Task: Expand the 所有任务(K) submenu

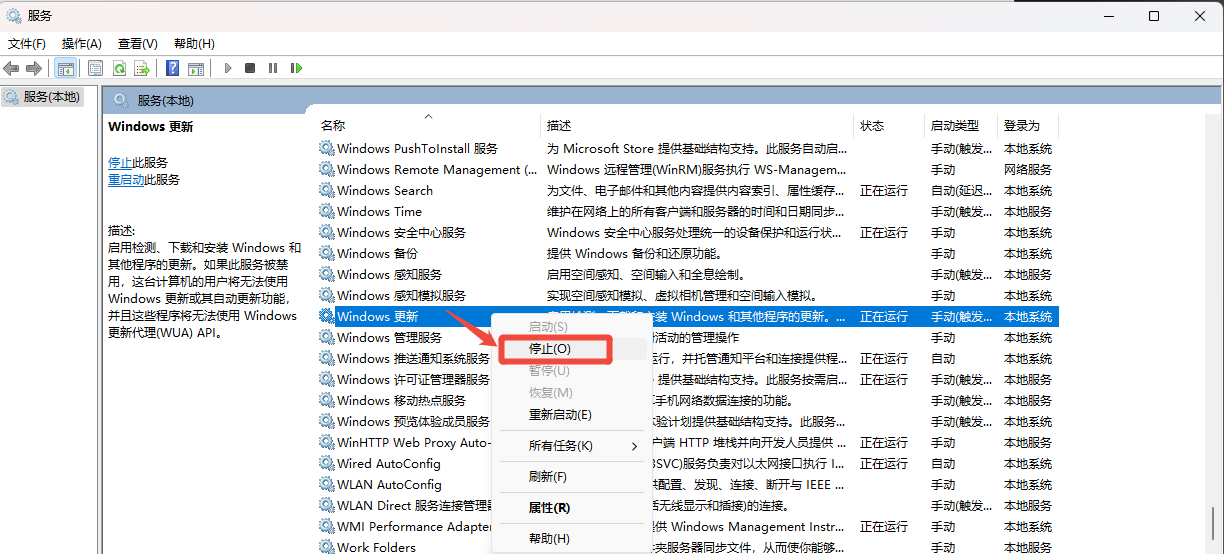Action: 571,445
